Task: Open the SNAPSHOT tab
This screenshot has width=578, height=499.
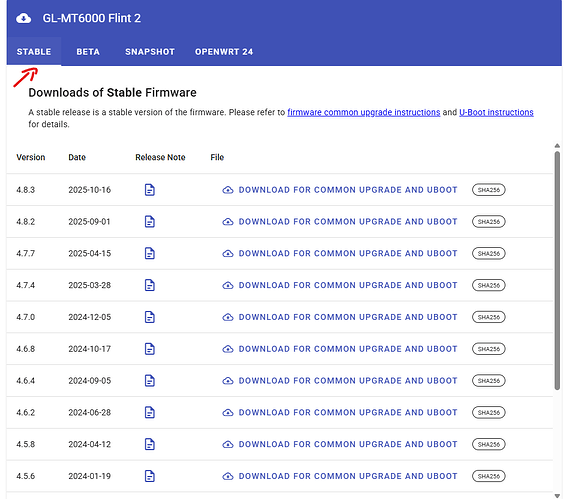Action: coord(150,52)
